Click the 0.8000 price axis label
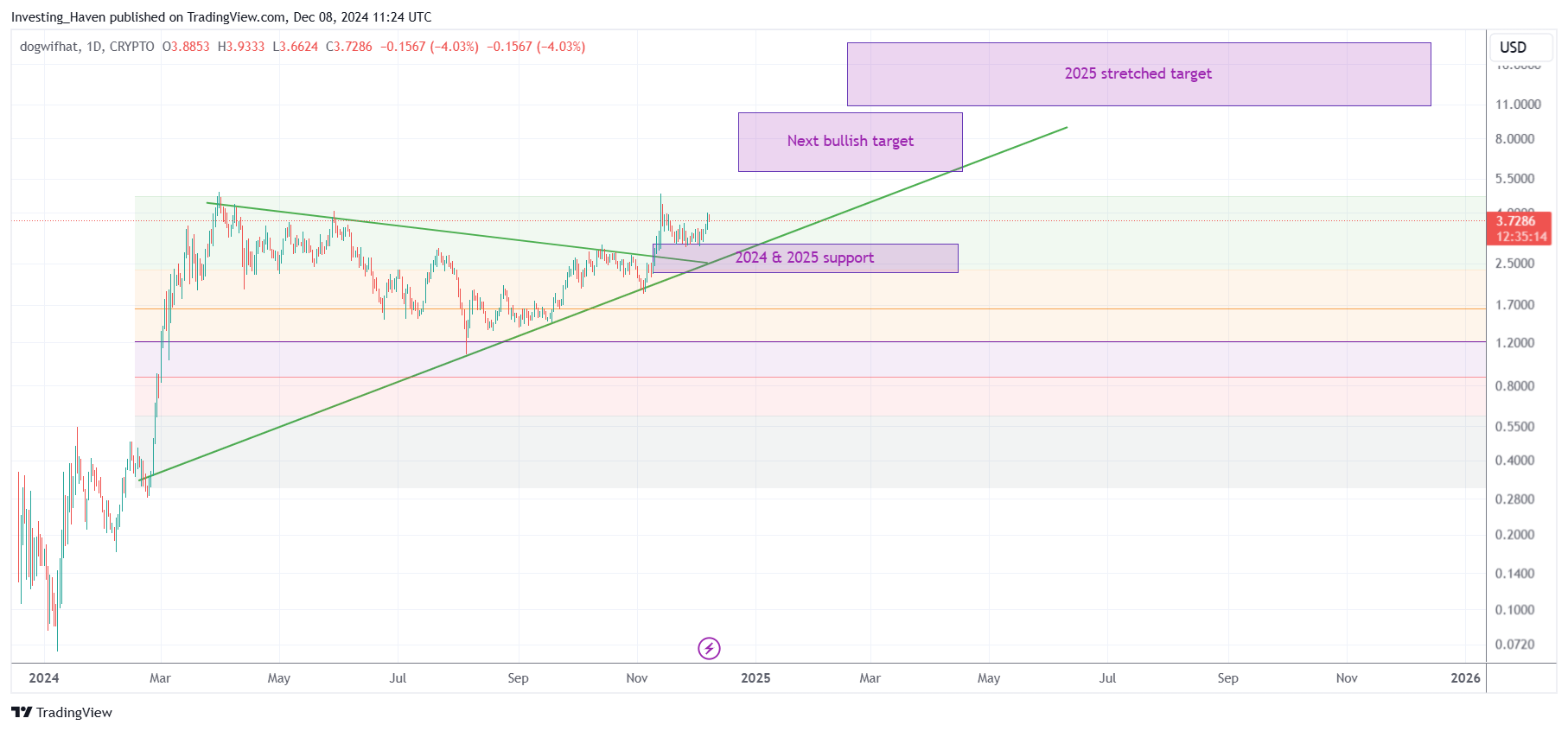Image resolution: width=1568 pixels, height=731 pixels. pyautogui.click(x=1514, y=386)
